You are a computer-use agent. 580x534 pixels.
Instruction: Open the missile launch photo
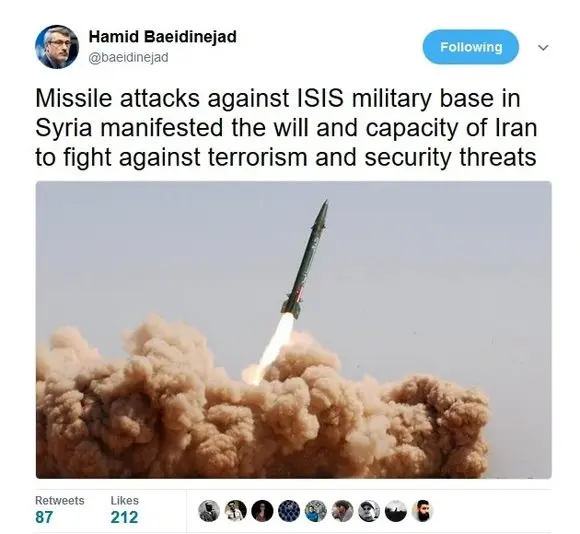[294, 330]
